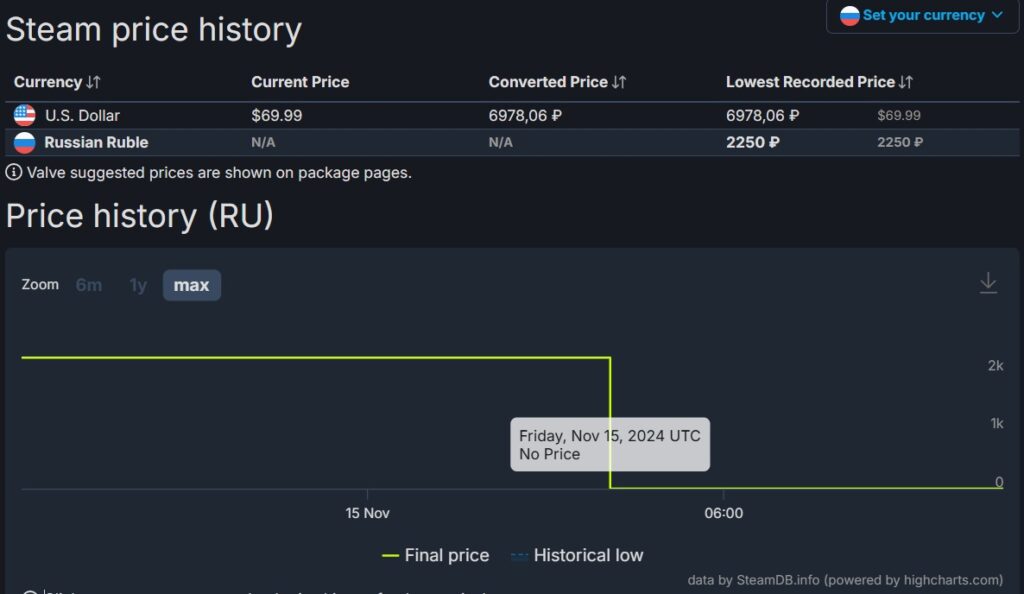
Task: Click the data by SteamDB.info credit
Action: click(x=844, y=580)
